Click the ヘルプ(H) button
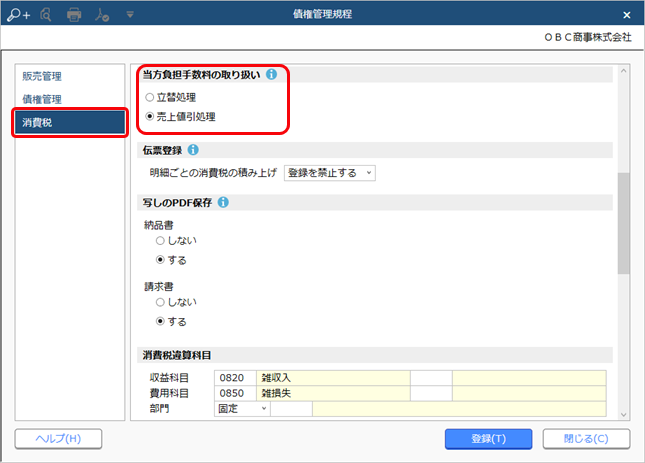The width and height of the screenshot is (645, 463). 58,439
